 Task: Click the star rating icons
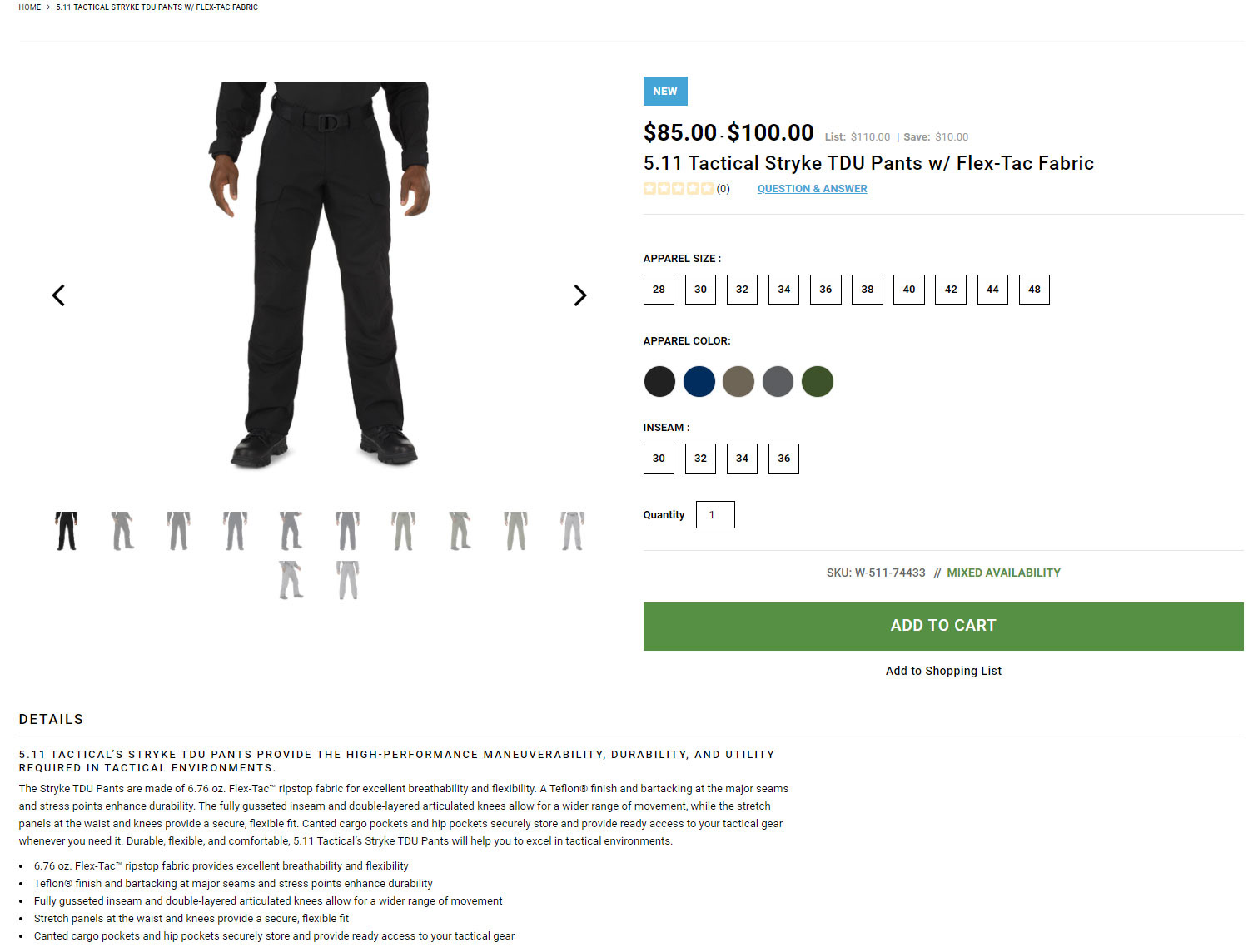coord(678,189)
